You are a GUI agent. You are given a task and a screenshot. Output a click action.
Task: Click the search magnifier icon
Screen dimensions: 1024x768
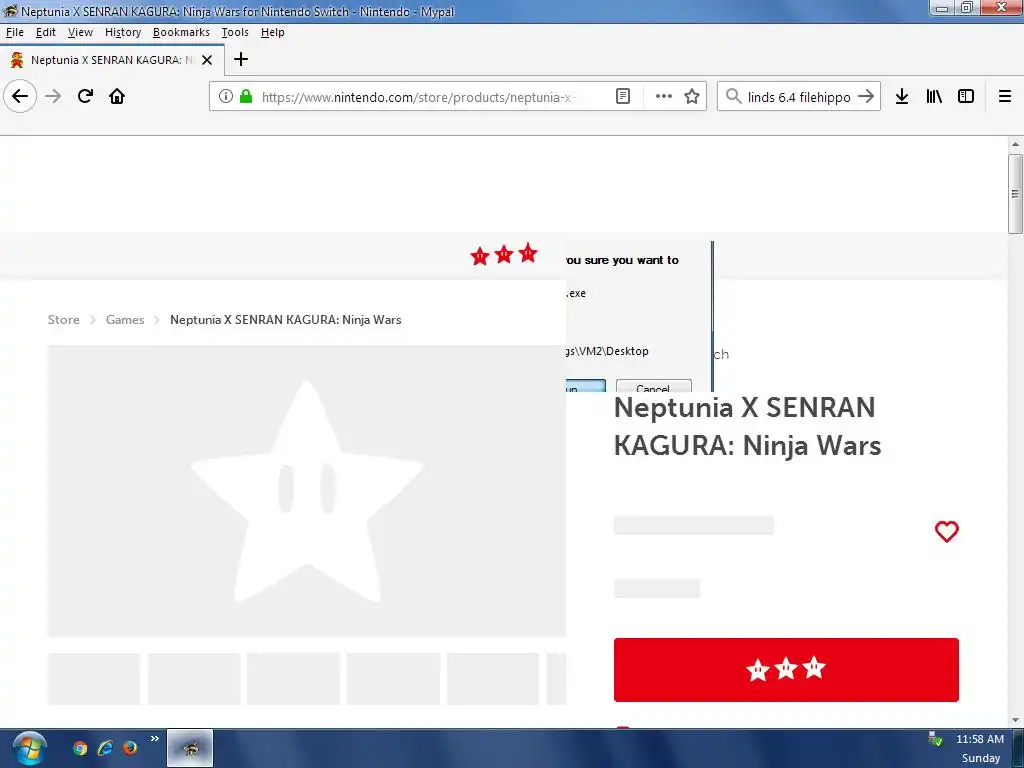(733, 97)
